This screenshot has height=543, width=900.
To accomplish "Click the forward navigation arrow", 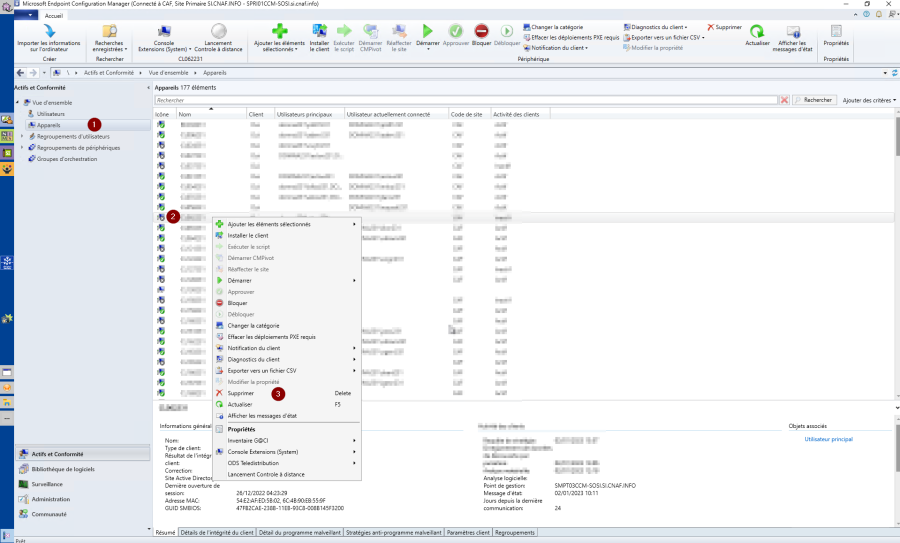I will (x=33, y=73).
